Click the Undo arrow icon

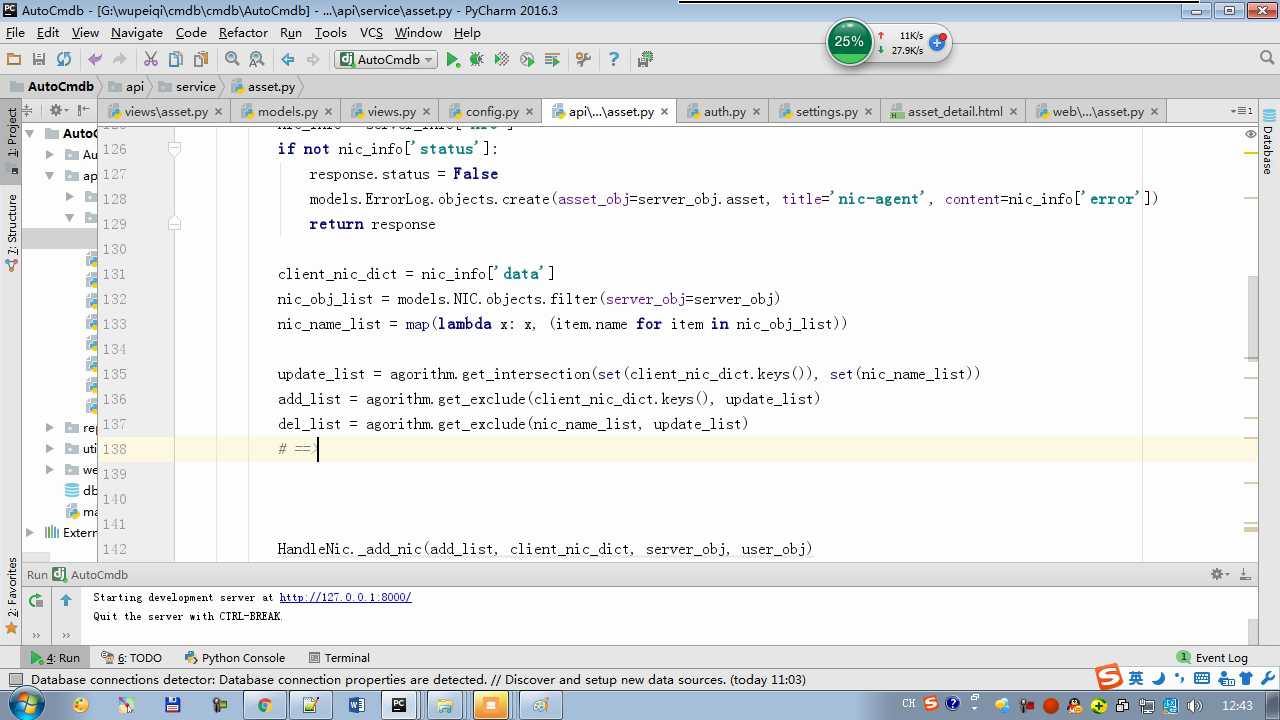coord(95,60)
